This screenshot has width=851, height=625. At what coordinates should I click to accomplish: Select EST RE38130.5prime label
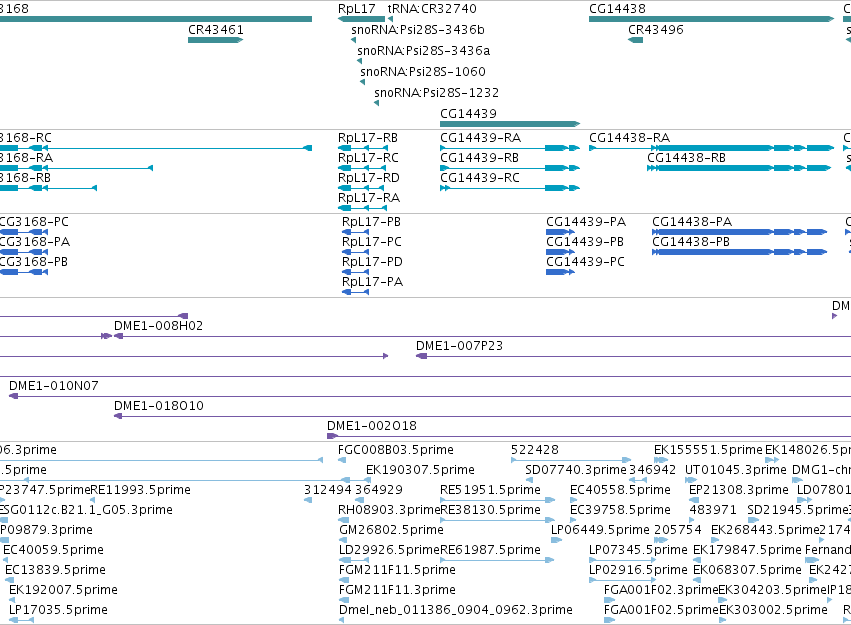tap(491, 511)
